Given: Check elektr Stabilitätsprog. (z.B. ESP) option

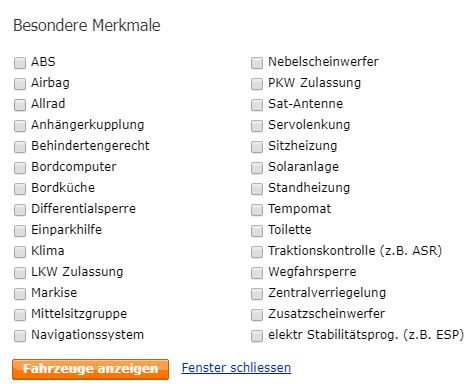Looking at the screenshot, I should 257,336.
